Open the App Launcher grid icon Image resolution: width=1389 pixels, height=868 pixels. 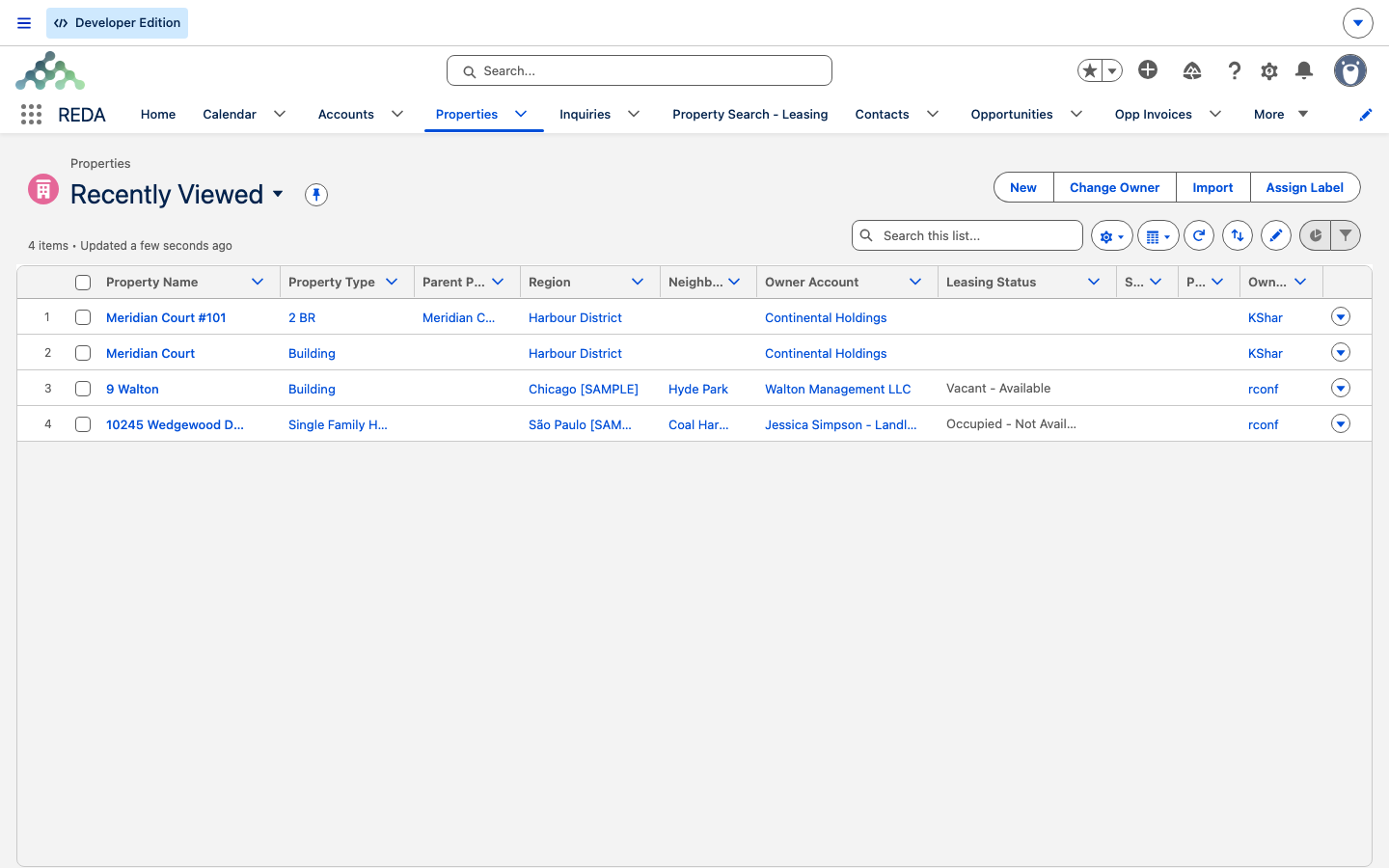[31, 115]
